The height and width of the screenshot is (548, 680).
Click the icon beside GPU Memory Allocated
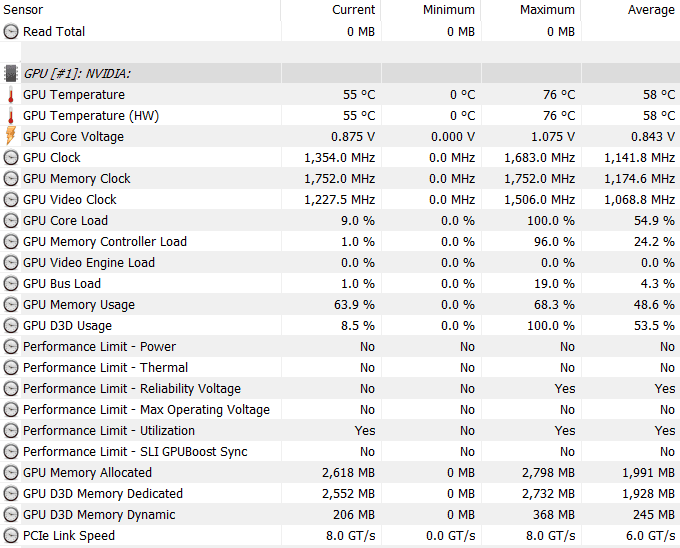11,473
